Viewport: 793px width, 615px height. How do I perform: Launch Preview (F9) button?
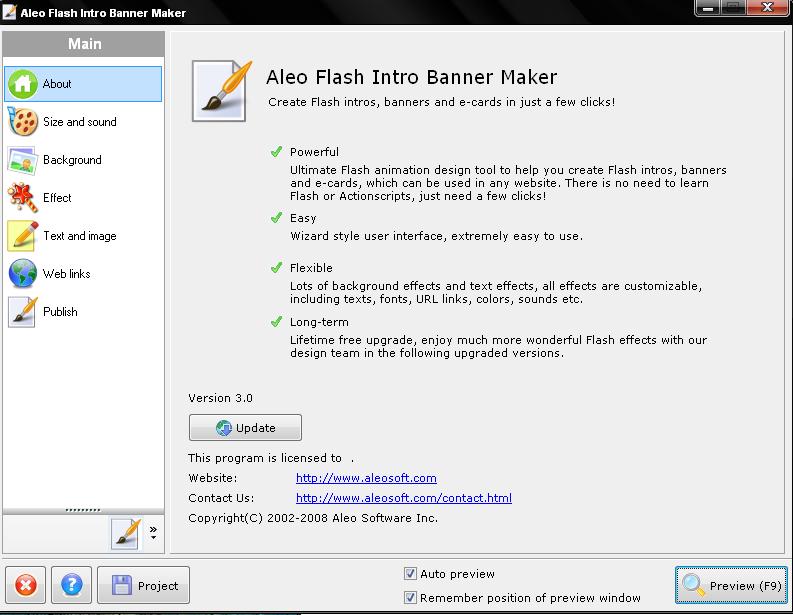tap(731, 585)
